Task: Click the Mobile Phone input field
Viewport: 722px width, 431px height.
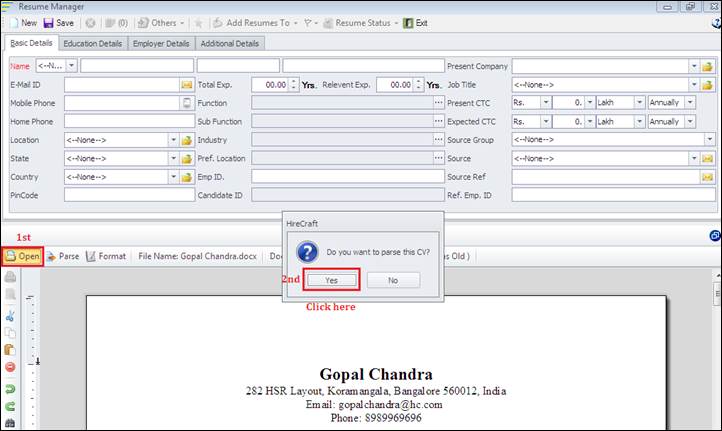Action: pos(128,103)
